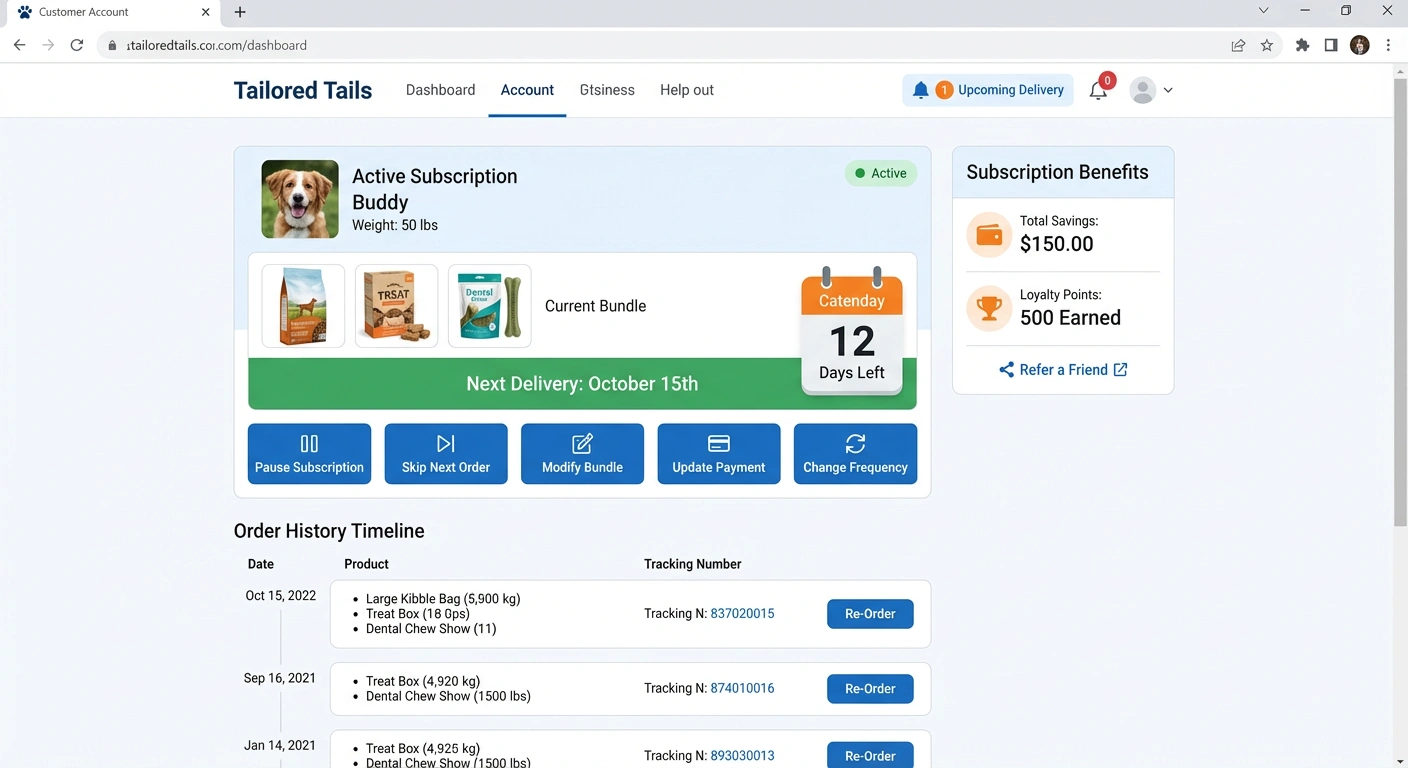The image size is (1408, 768).
Task: Toggle browser side panel icon
Action: [1331, 45]
